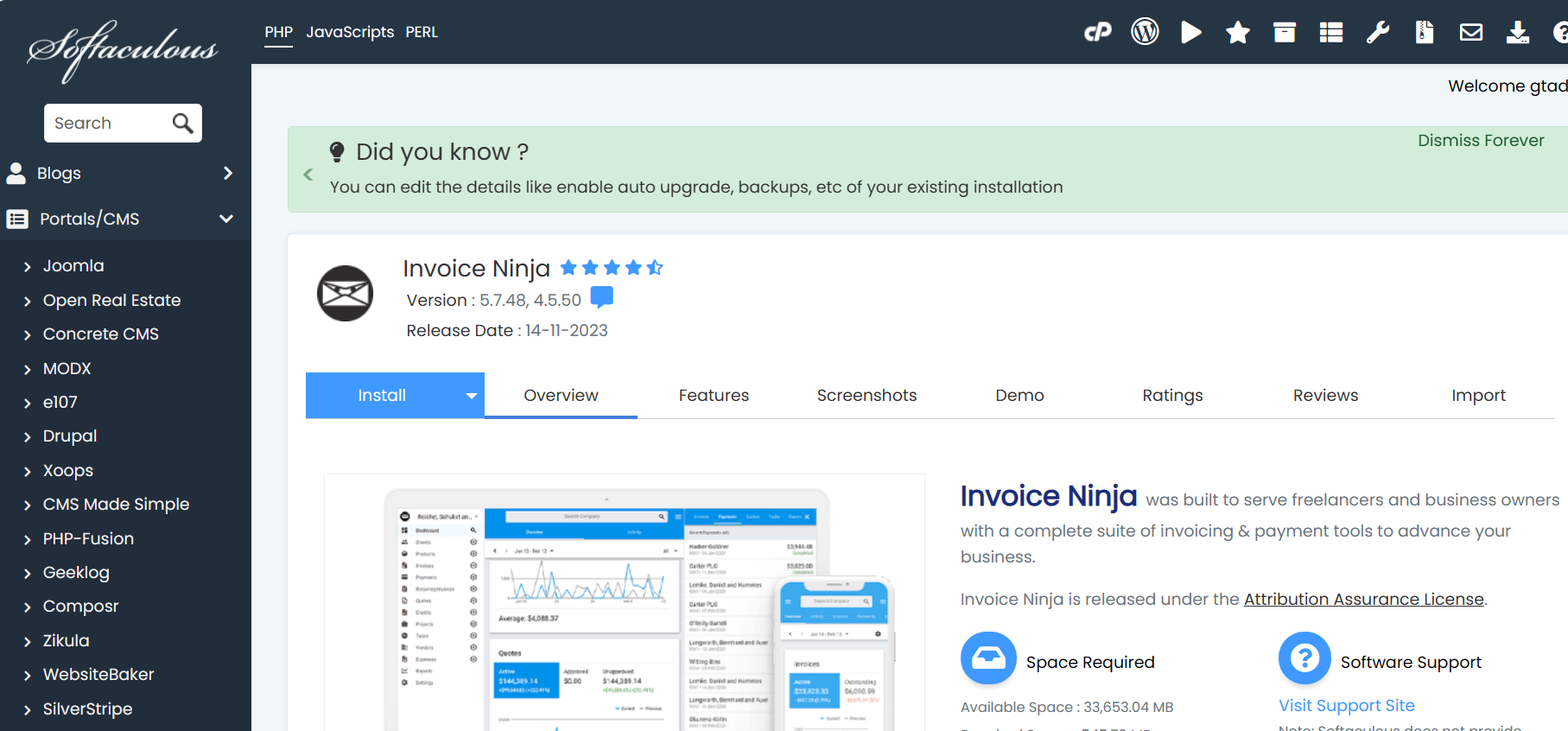Switch to the PHP scripts tab
1568x731 pixels.
(x=278, y=32)
